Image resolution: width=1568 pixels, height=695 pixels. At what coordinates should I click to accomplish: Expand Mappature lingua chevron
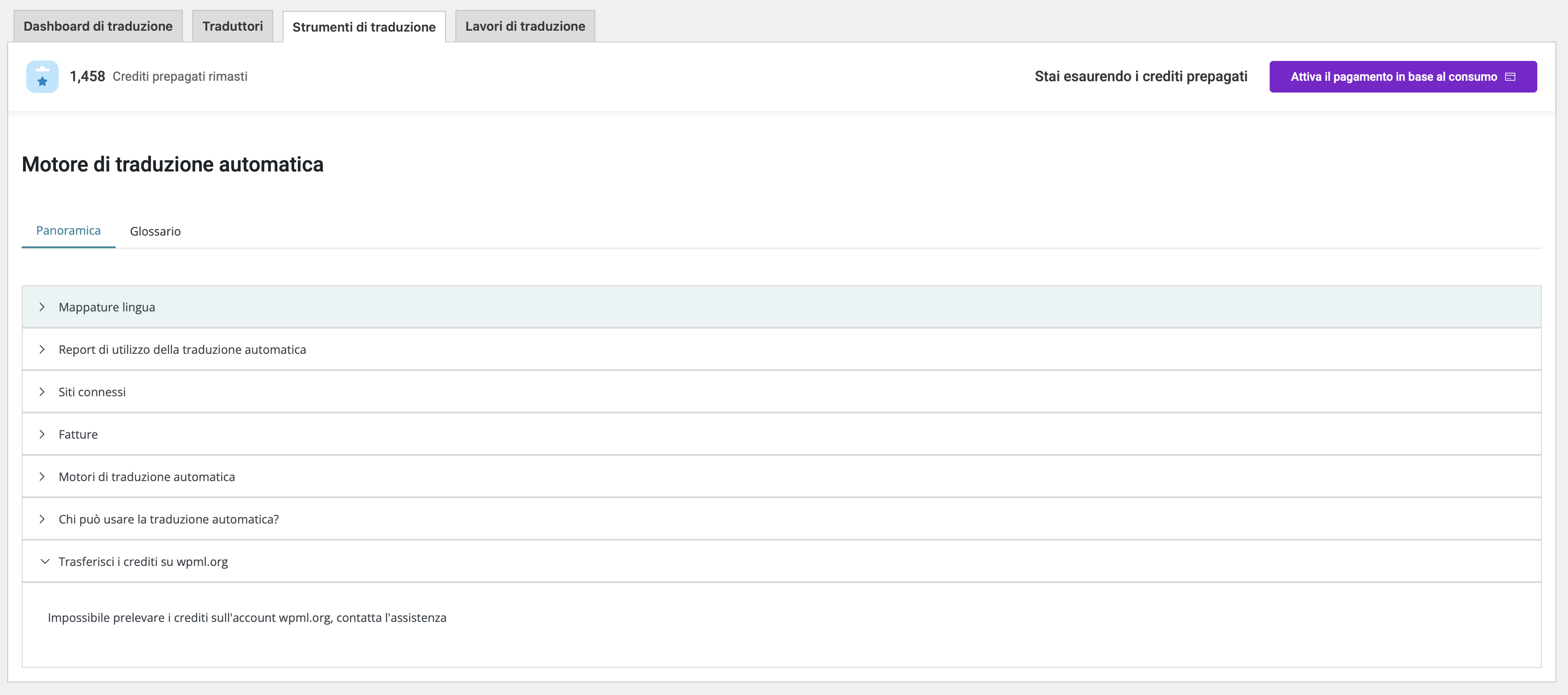click(42, 307)
